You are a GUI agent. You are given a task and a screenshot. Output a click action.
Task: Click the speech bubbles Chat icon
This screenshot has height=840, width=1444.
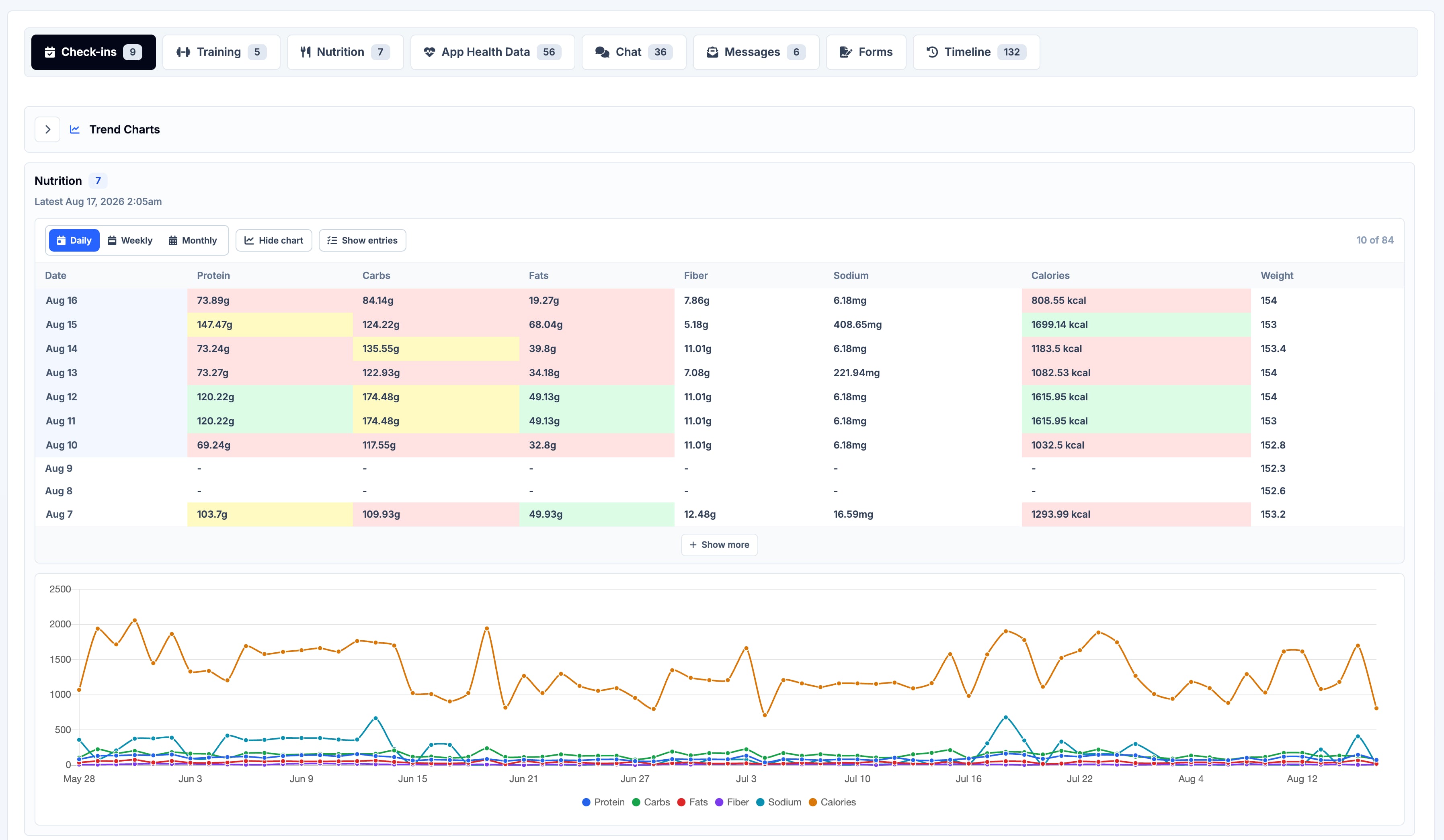tap(602, 52)
